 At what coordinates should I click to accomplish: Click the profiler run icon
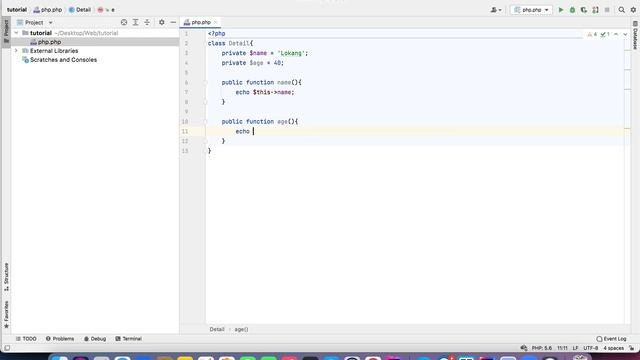click(596, 10)
